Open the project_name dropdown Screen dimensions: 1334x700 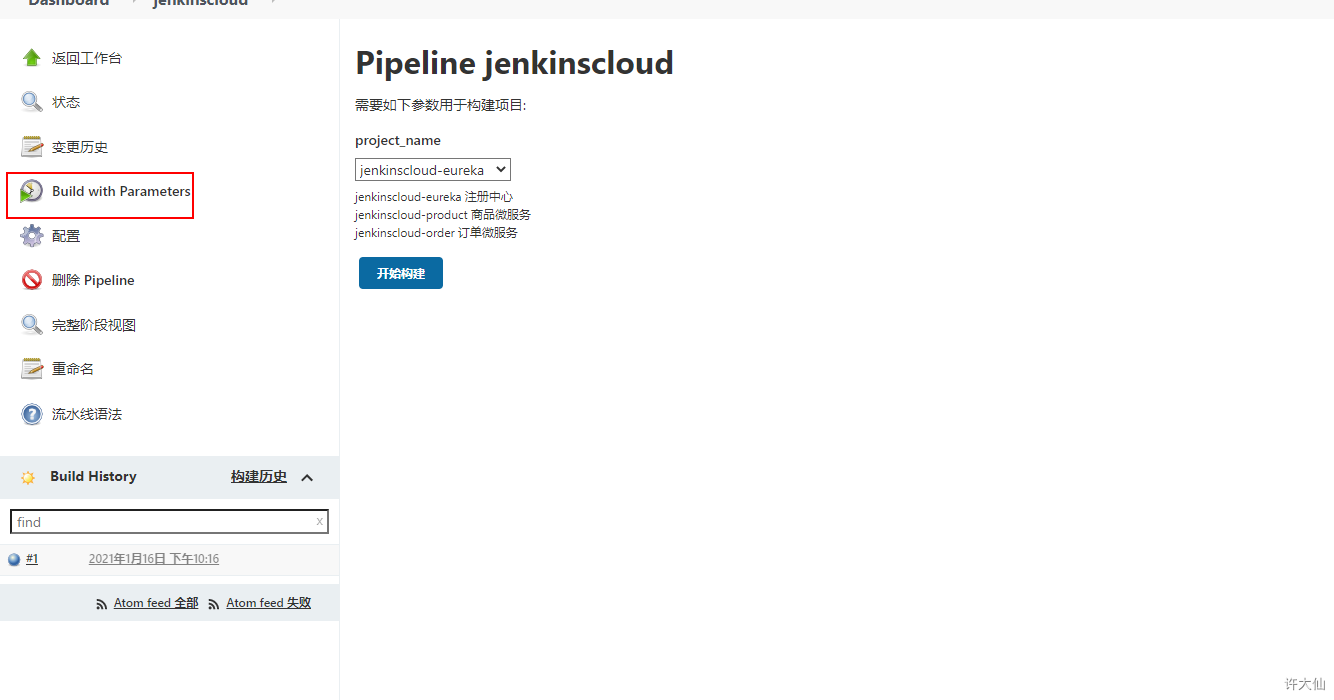[432, 170]
